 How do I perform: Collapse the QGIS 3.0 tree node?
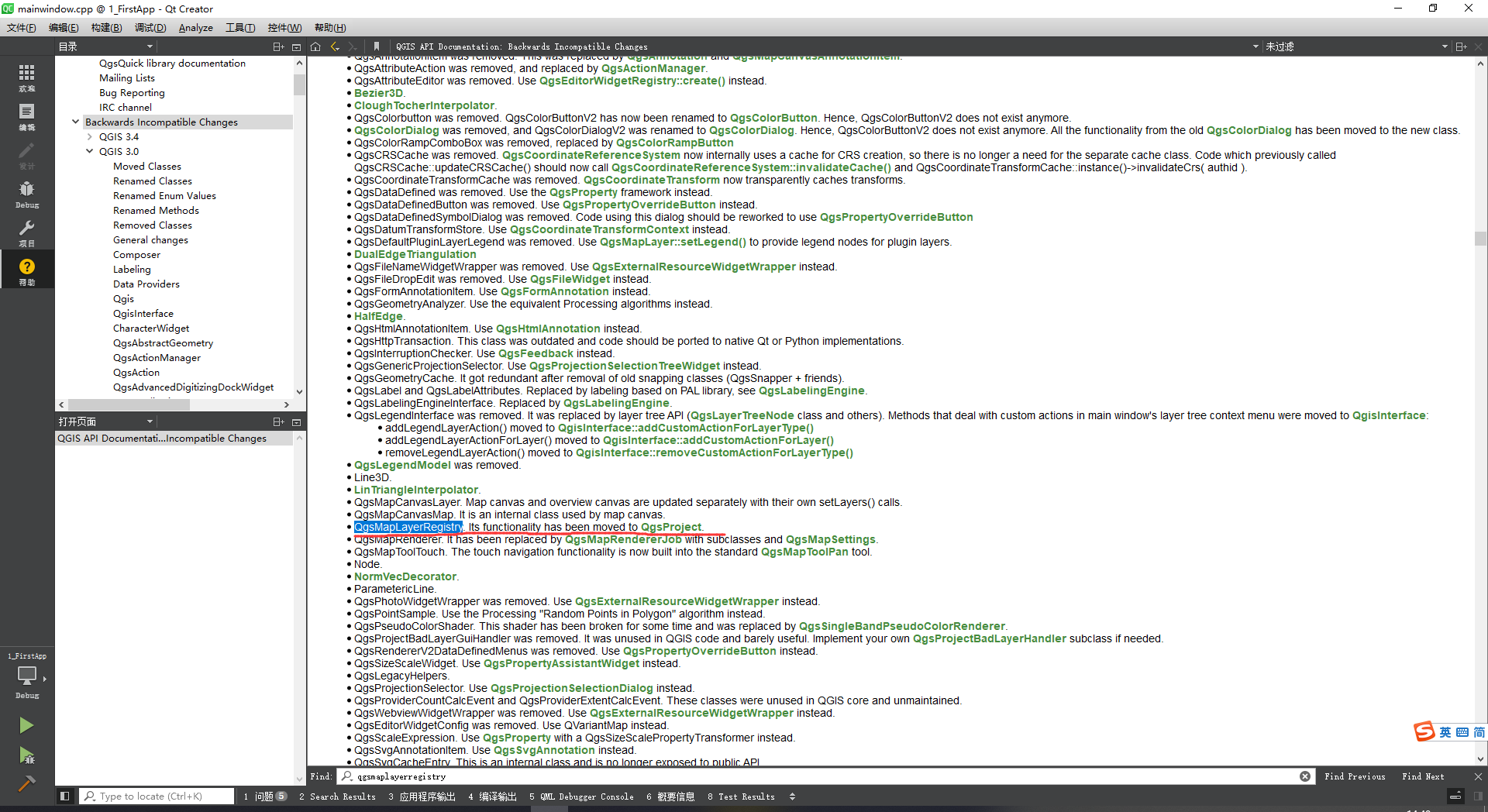pyautogui.click(x=90, y=151)
